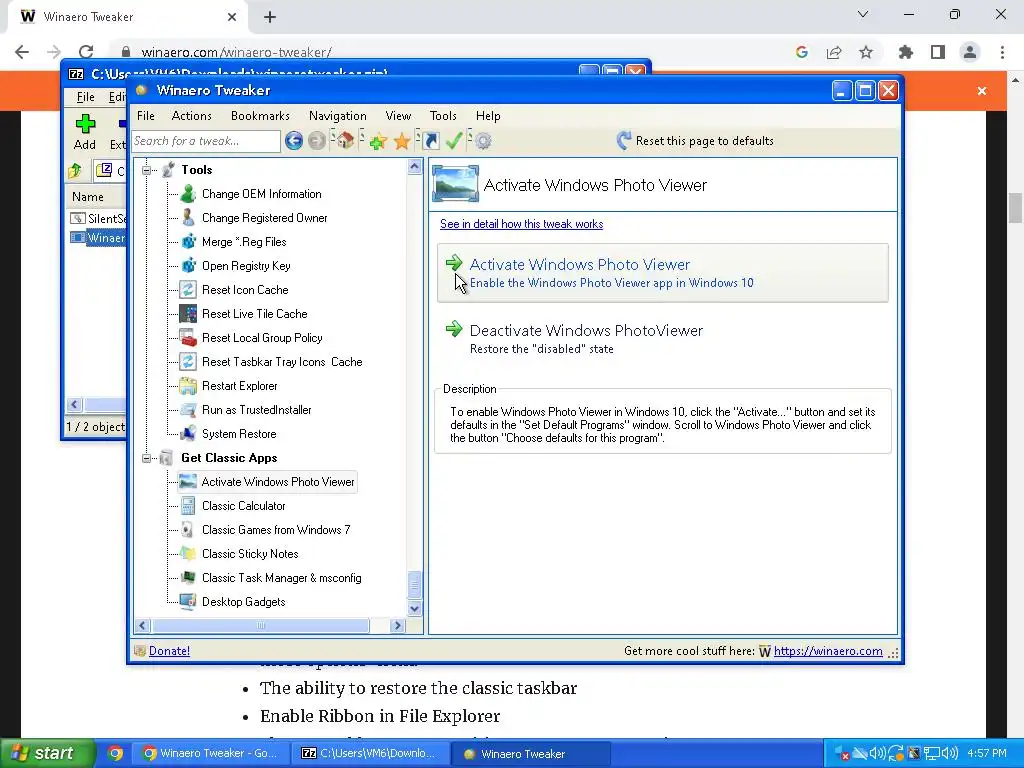The height and width of the screenshot is (768, 1024).
Task: Open Chrome side panel icon
Action: click(938, 52)
